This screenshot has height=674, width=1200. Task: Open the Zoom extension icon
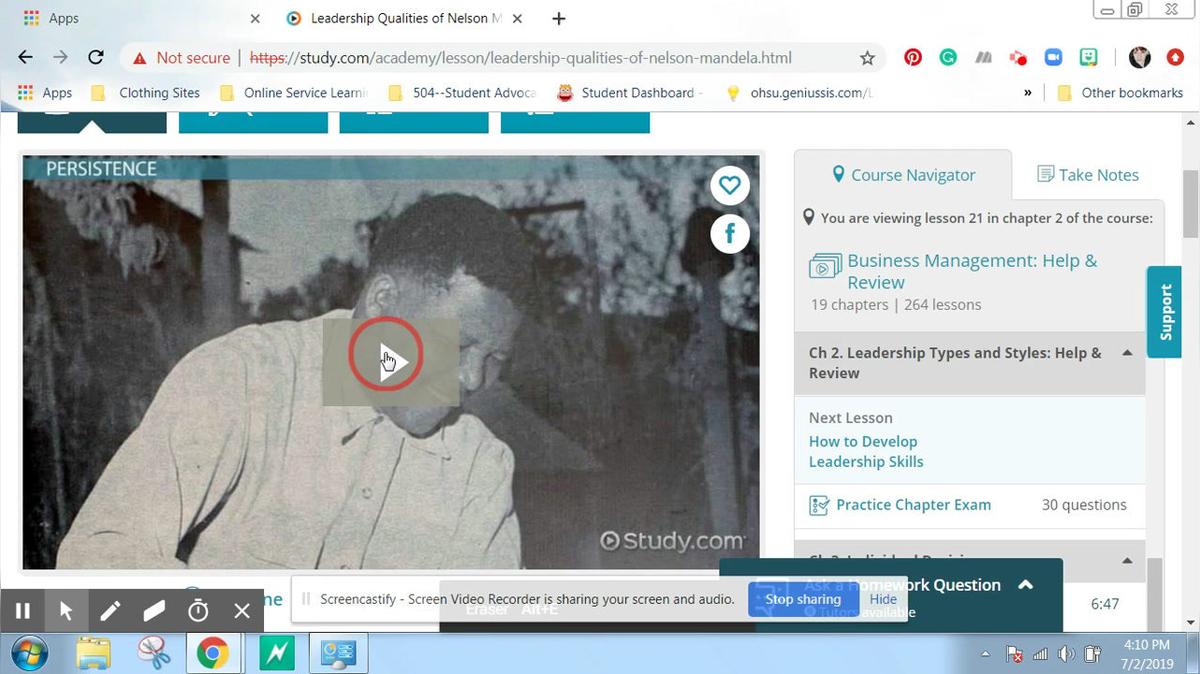pyautogui.click(x=1053, y=58)
